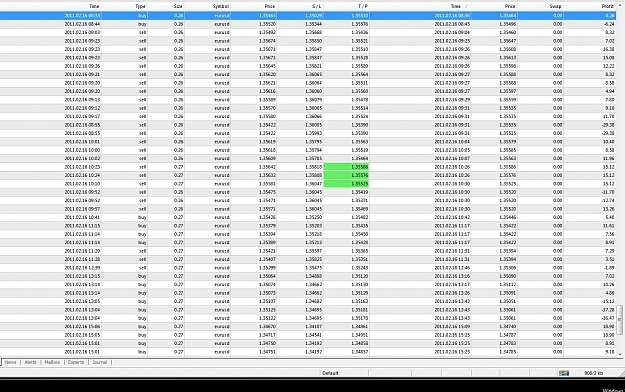
Task: Select open time 2011.02.16 10:41
Action: 83,217
